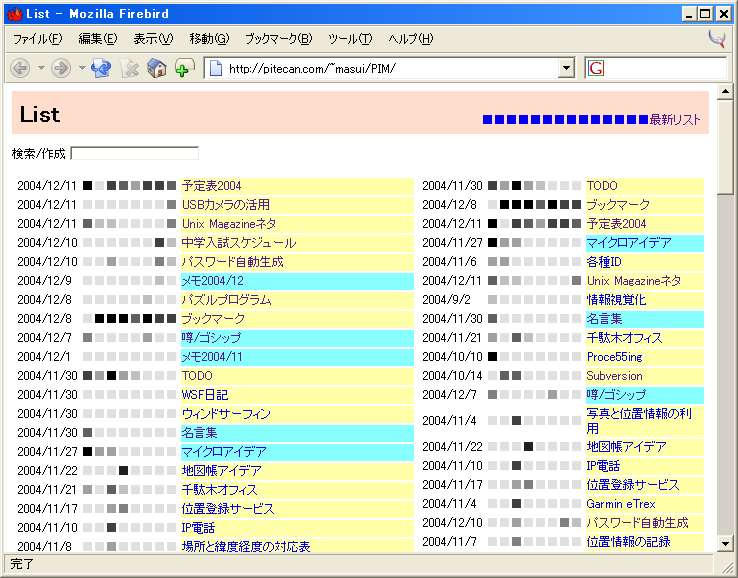Click the List page heading

pos(40,114)
